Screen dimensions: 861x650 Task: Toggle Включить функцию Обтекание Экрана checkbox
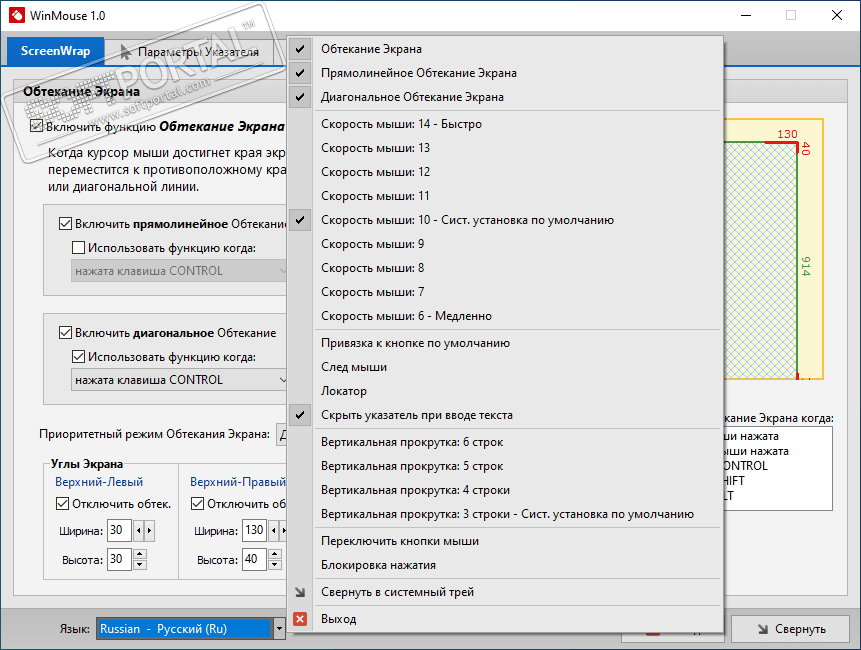37,126
